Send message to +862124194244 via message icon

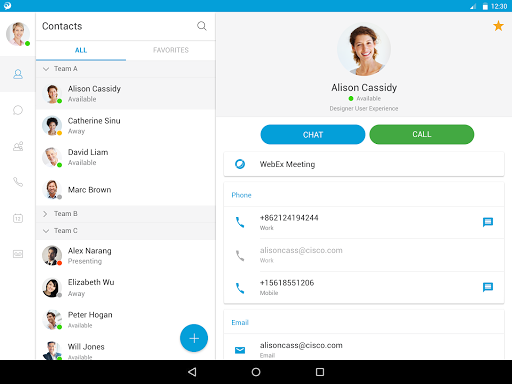(488, 222)
